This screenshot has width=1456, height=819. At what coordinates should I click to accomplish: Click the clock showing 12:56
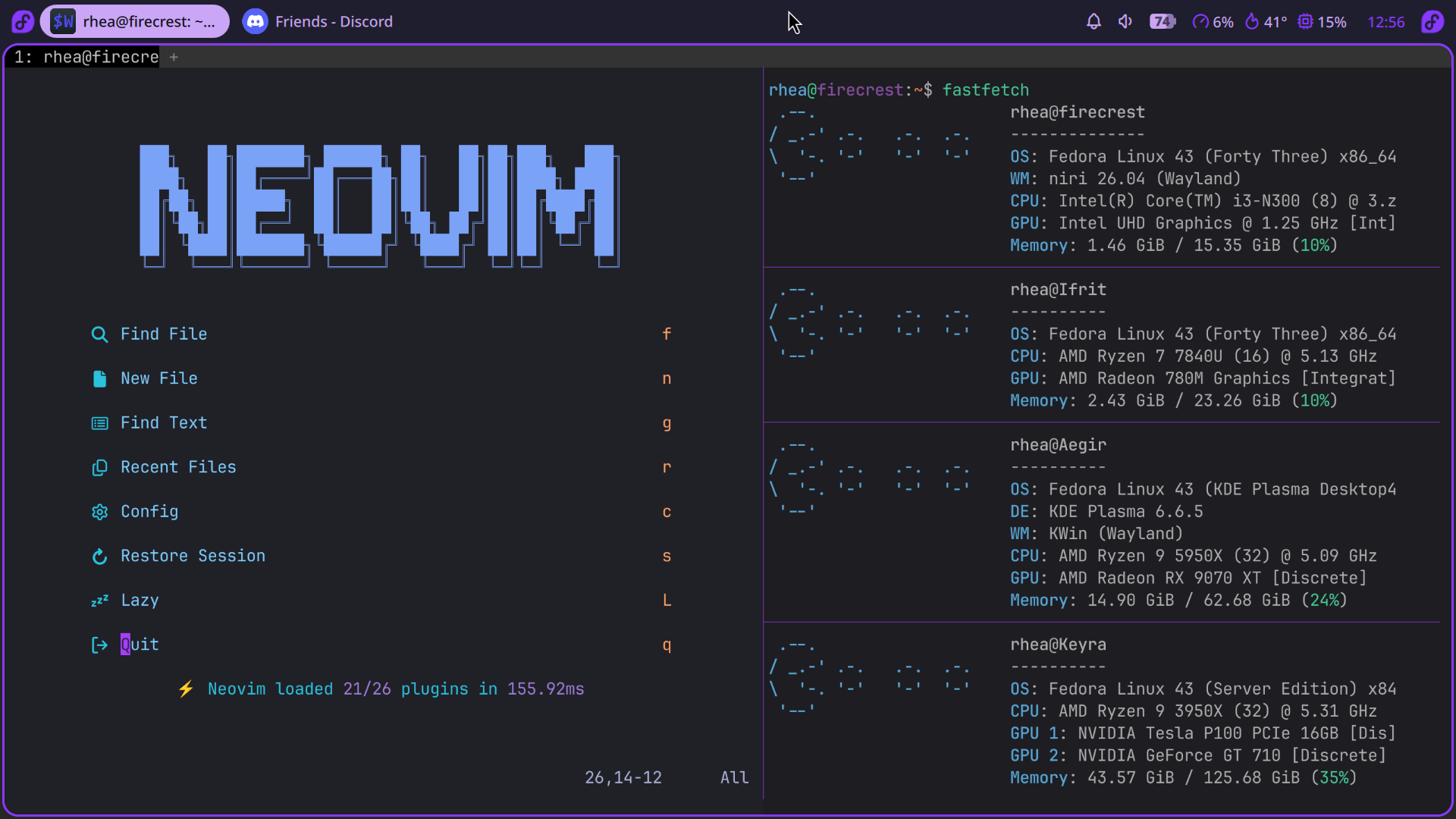pos(1386,22)
